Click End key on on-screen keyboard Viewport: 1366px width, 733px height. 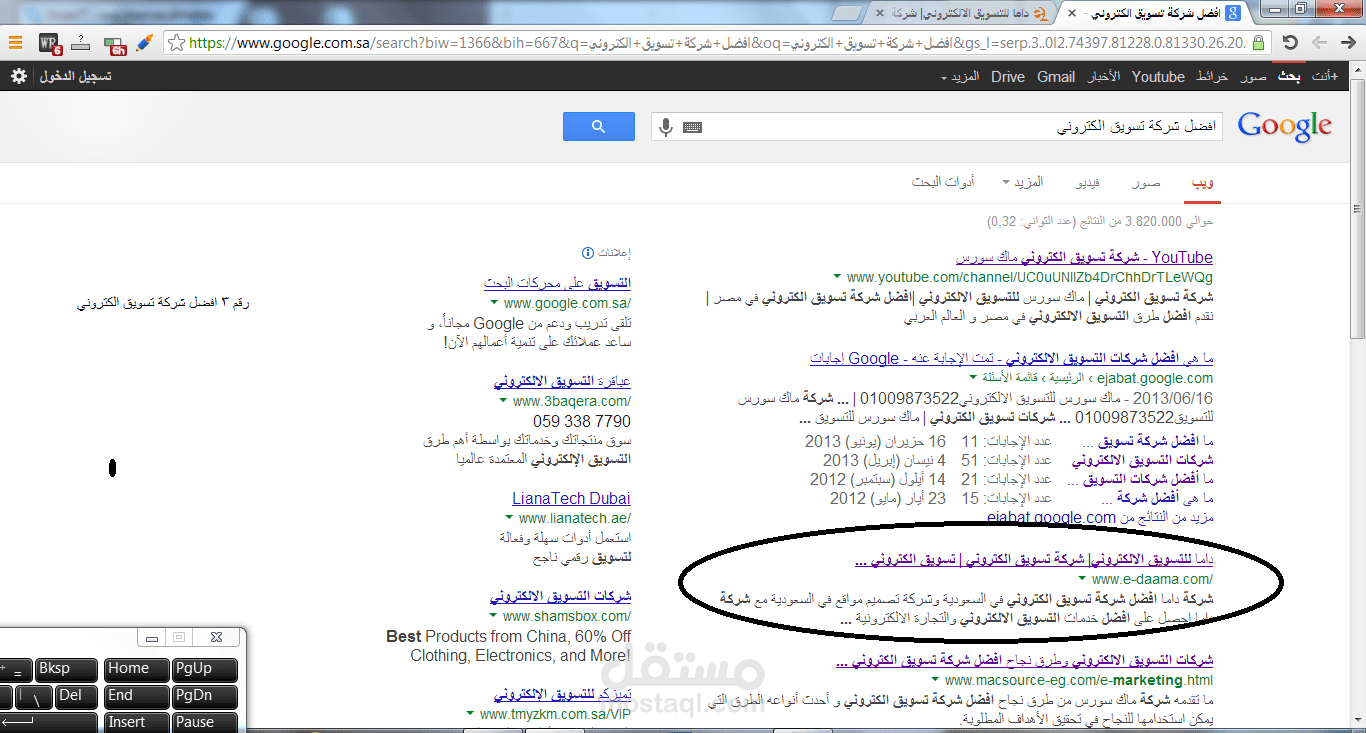pyautogui.click(x=136, y=696)
